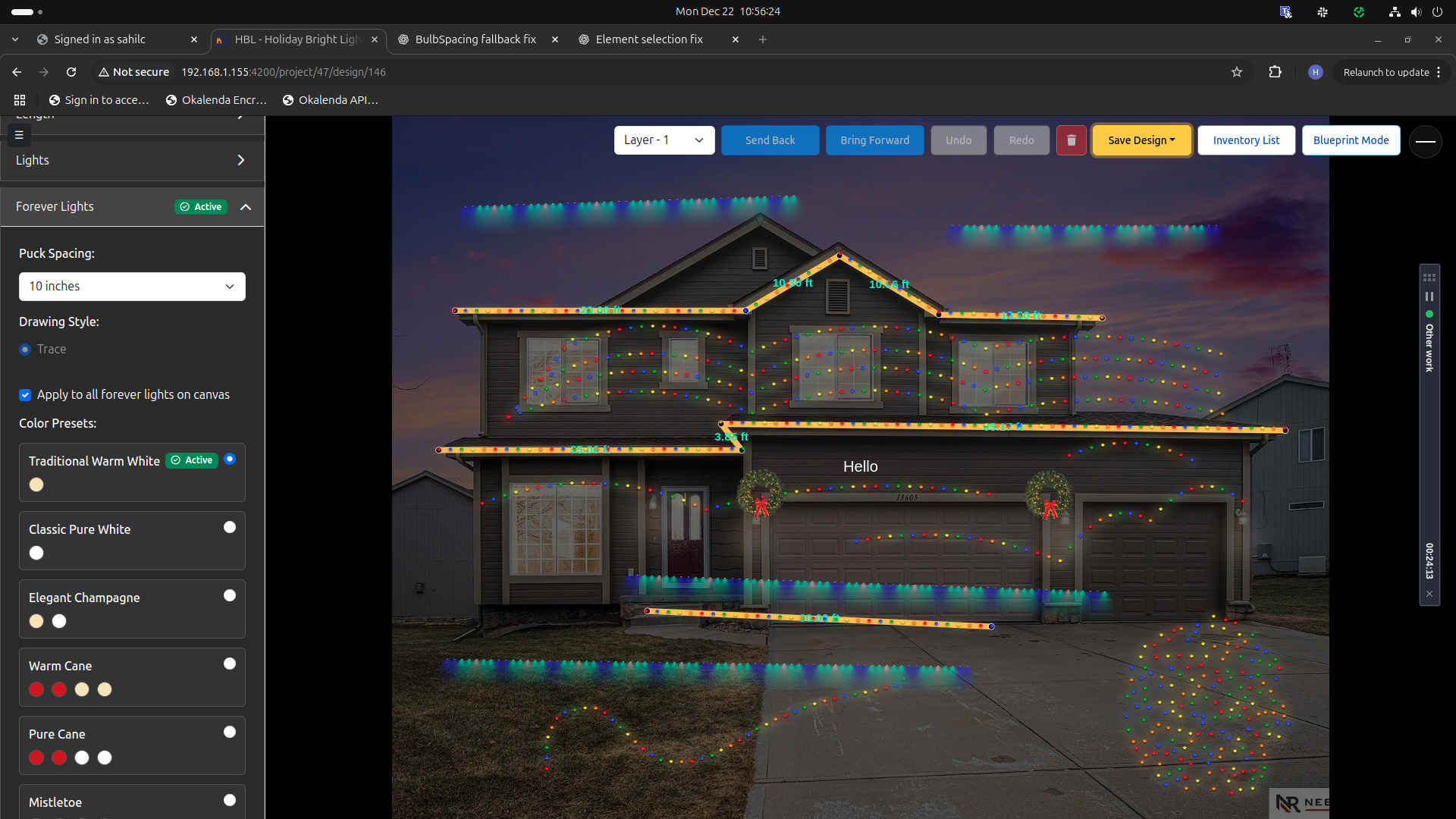This screenshot has height=819, width=1456.
Task: Open the Puck Spacing dropdown
Action: tap(132, 287)
